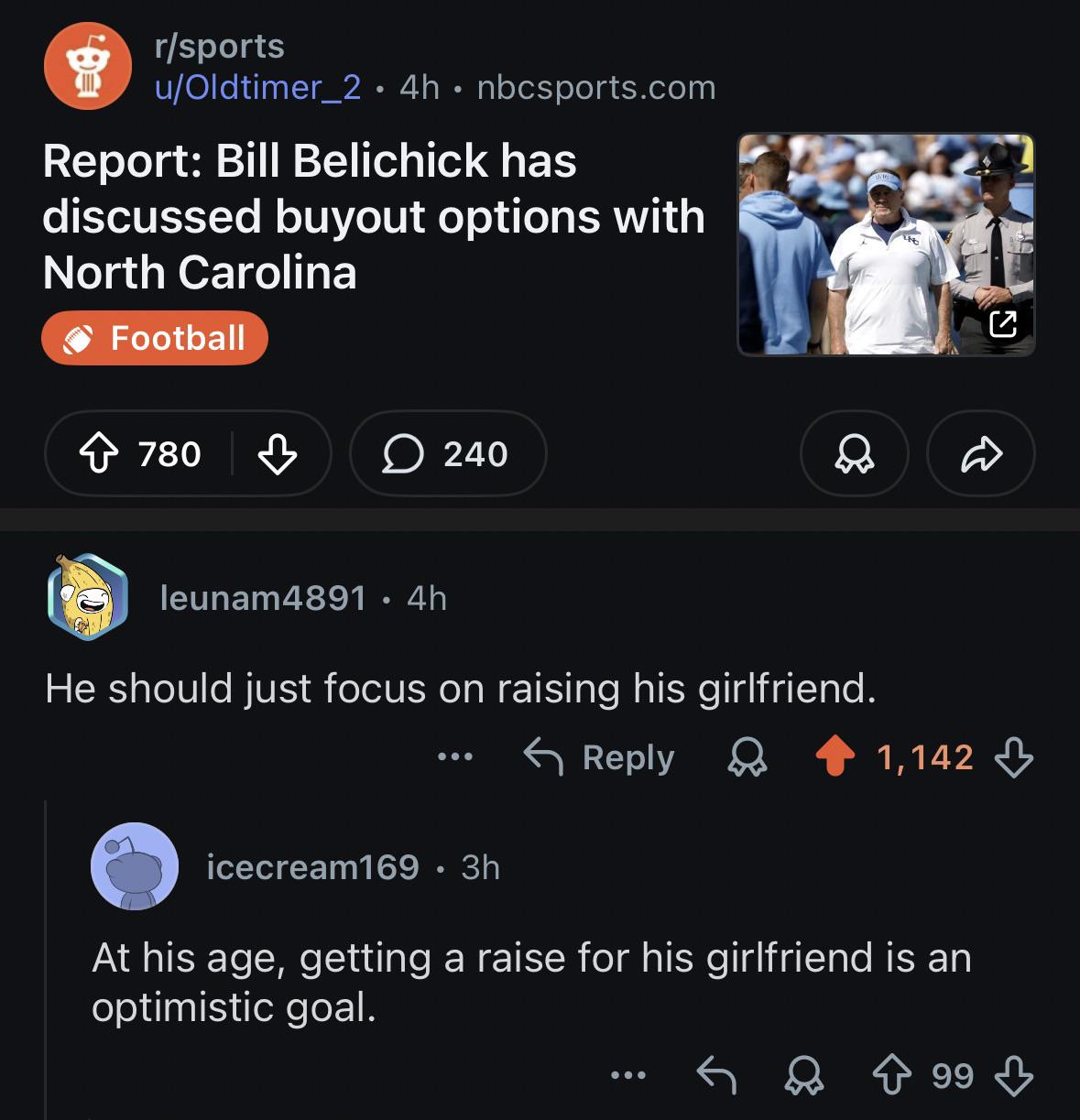The height and width of the screenshot is (1120, 1080).
Task: Downvote leunam4891's comment
Action: 1013,757
